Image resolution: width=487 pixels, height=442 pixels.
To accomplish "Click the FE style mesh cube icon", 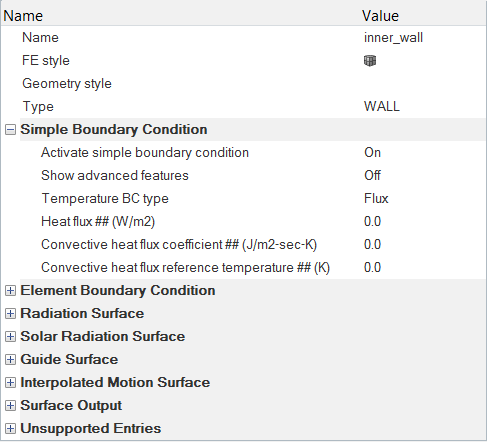I will [x=370, y=61].
